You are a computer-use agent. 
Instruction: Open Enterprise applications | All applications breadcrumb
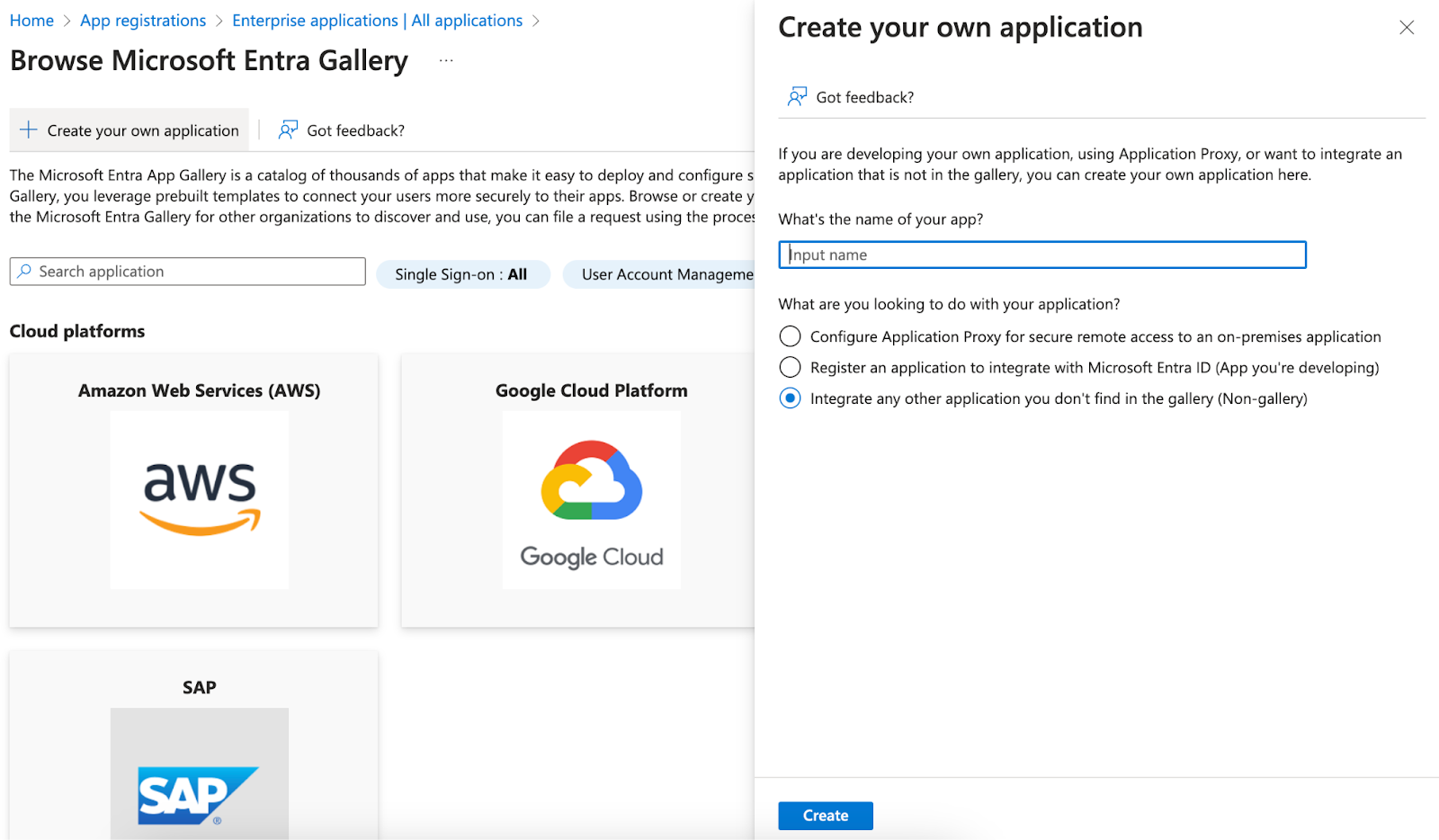[377, 21]
